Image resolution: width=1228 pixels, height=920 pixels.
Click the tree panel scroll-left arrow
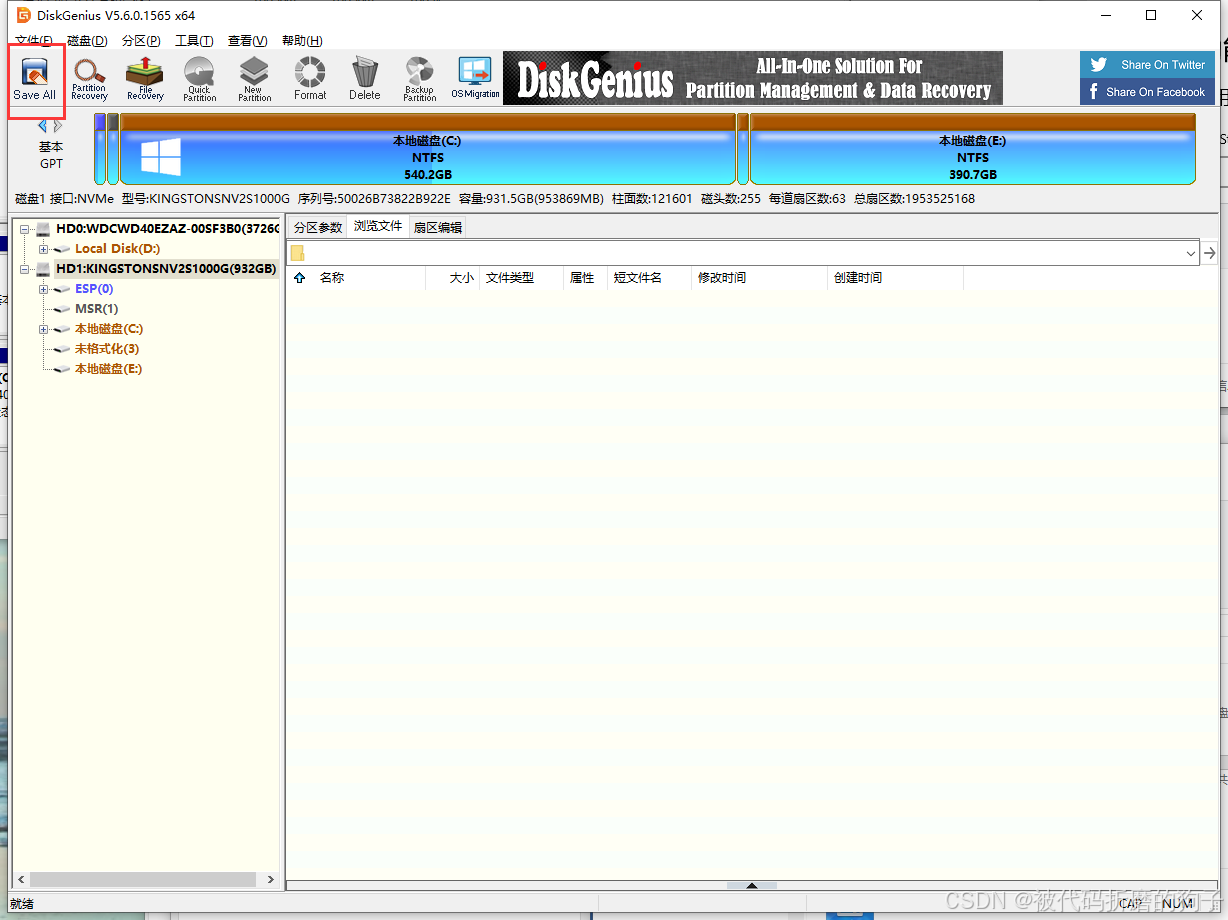[21, 880]
